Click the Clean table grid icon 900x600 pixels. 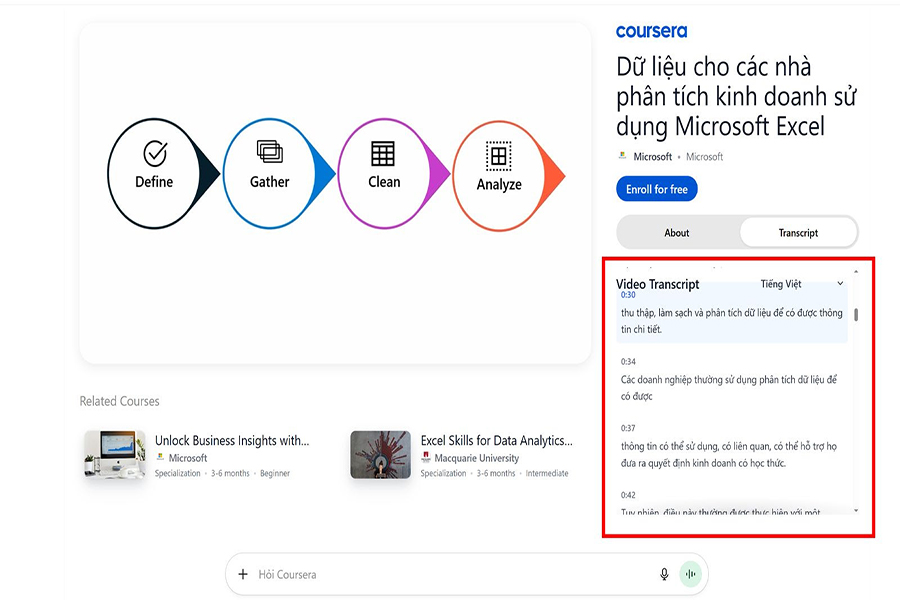tap(383, 153)
